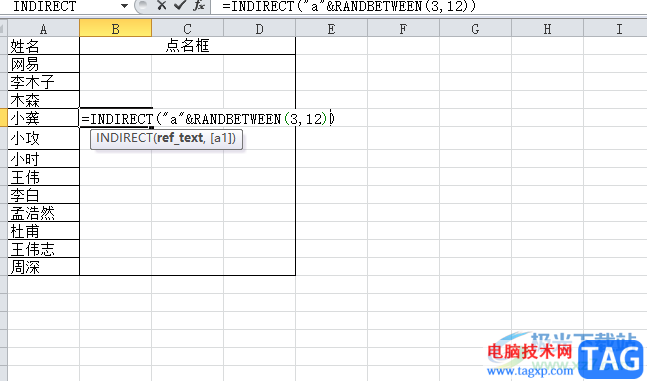The height and width of the screenshot is (381, 647).
Task: Select column G header
Action: (x=475, y=29)
